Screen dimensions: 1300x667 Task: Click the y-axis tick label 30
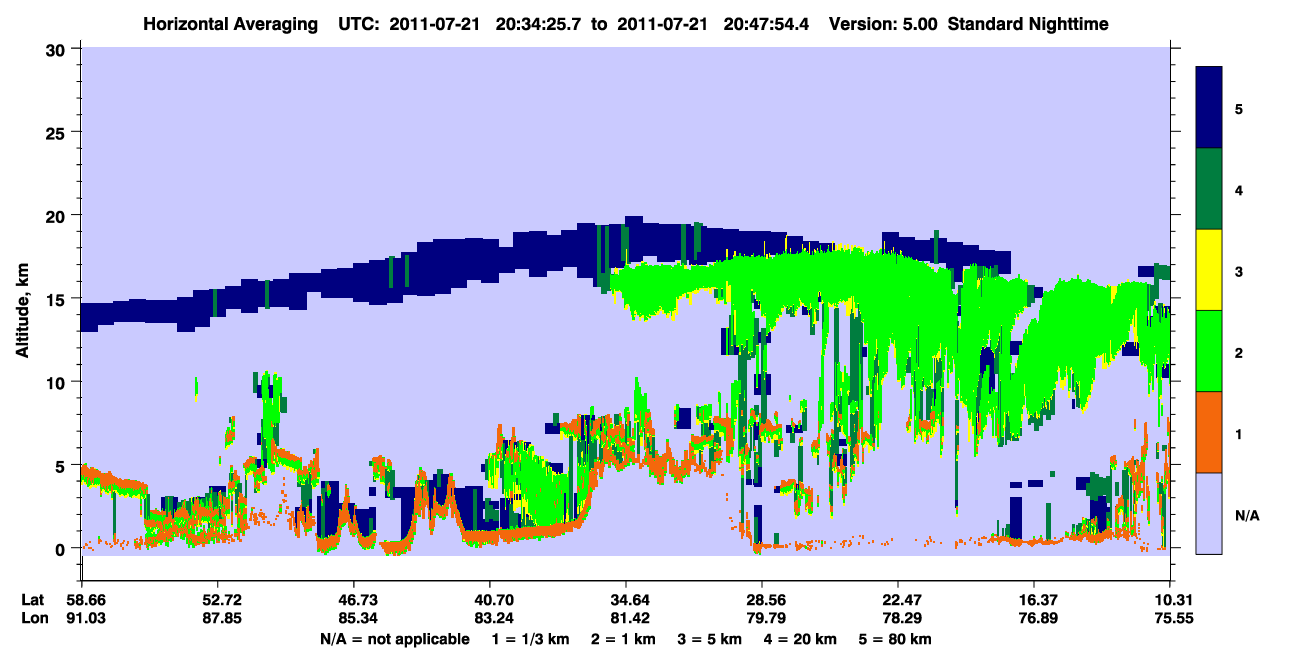pos(58,49)
